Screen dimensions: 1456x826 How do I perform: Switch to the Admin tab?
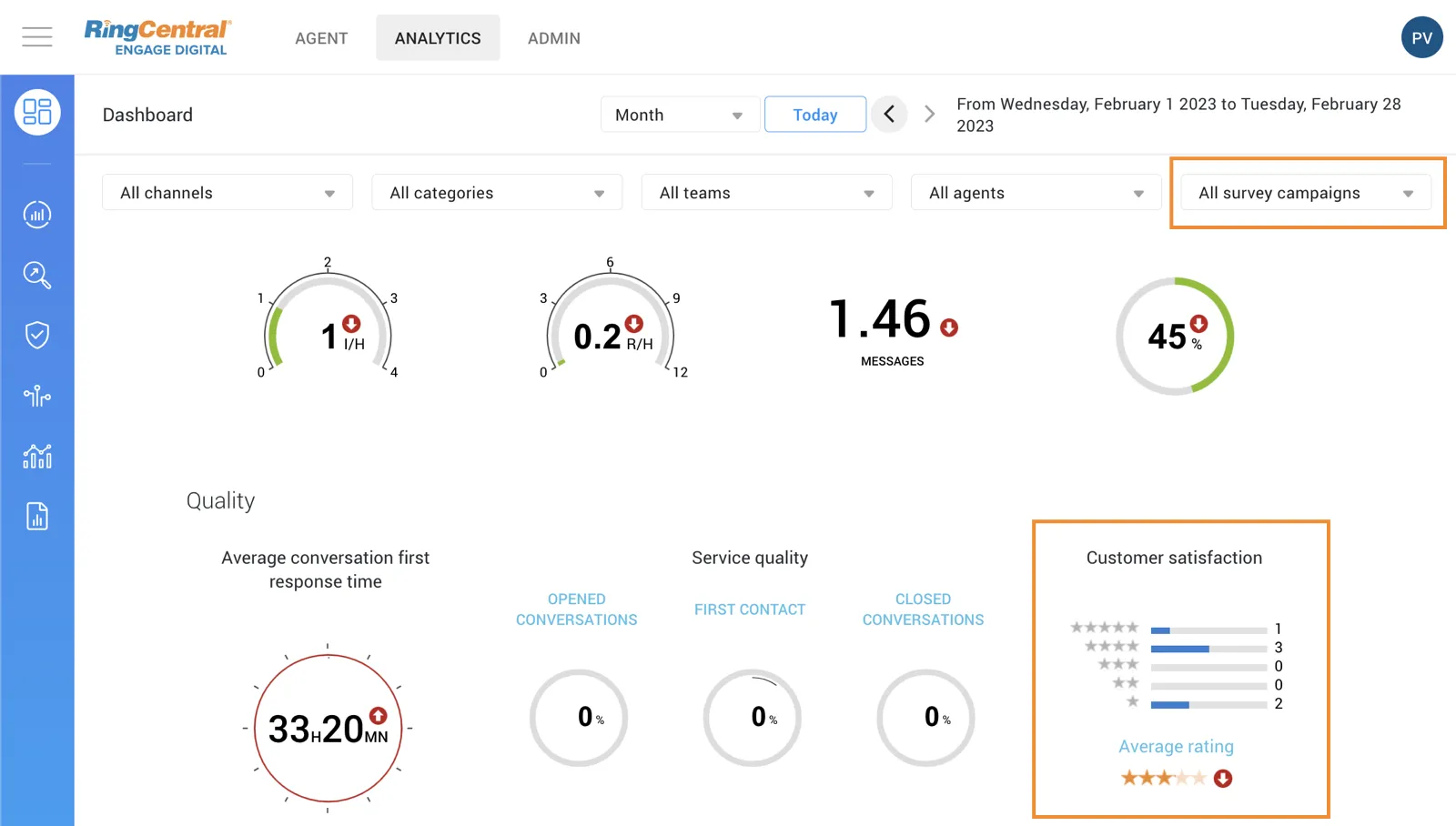[553, 38]
